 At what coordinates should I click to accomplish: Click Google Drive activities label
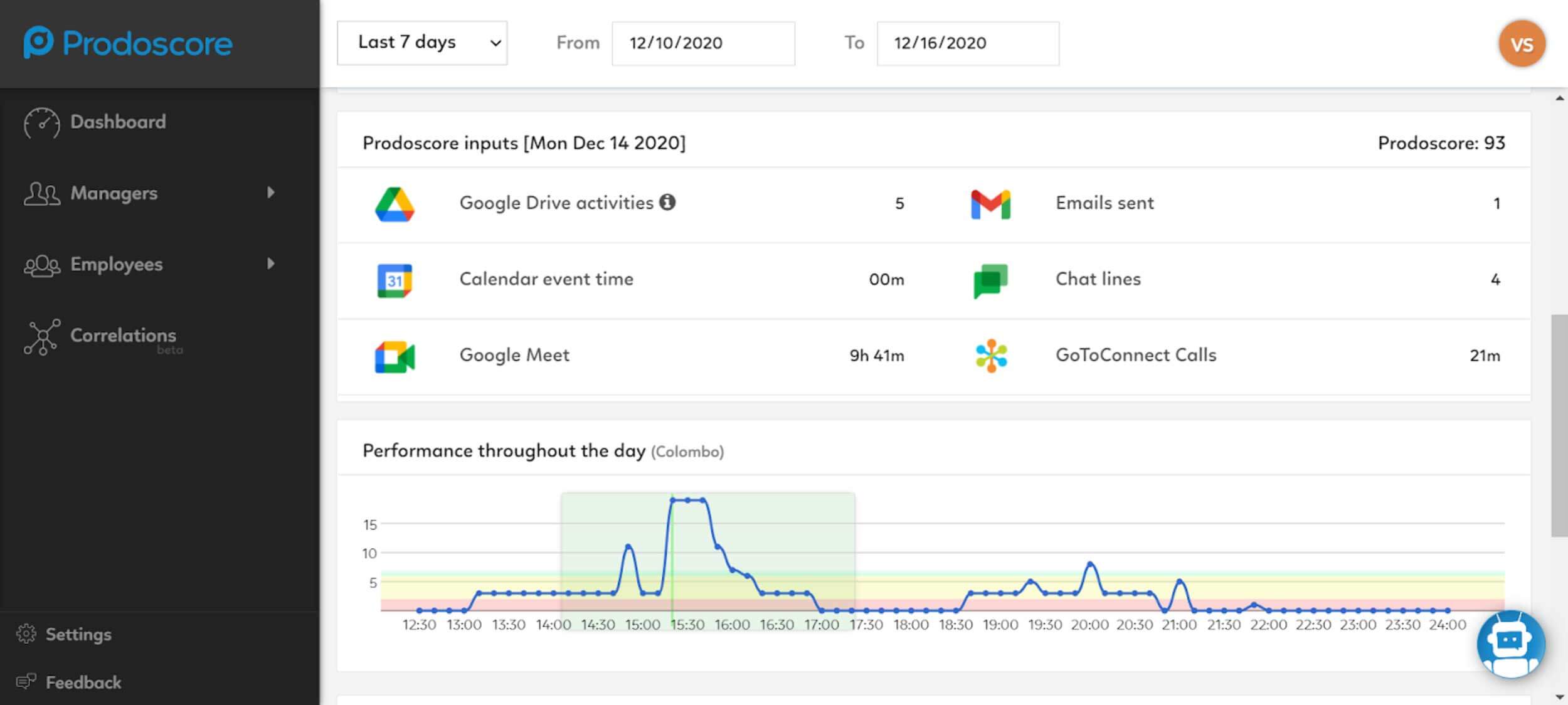point(556,203)
